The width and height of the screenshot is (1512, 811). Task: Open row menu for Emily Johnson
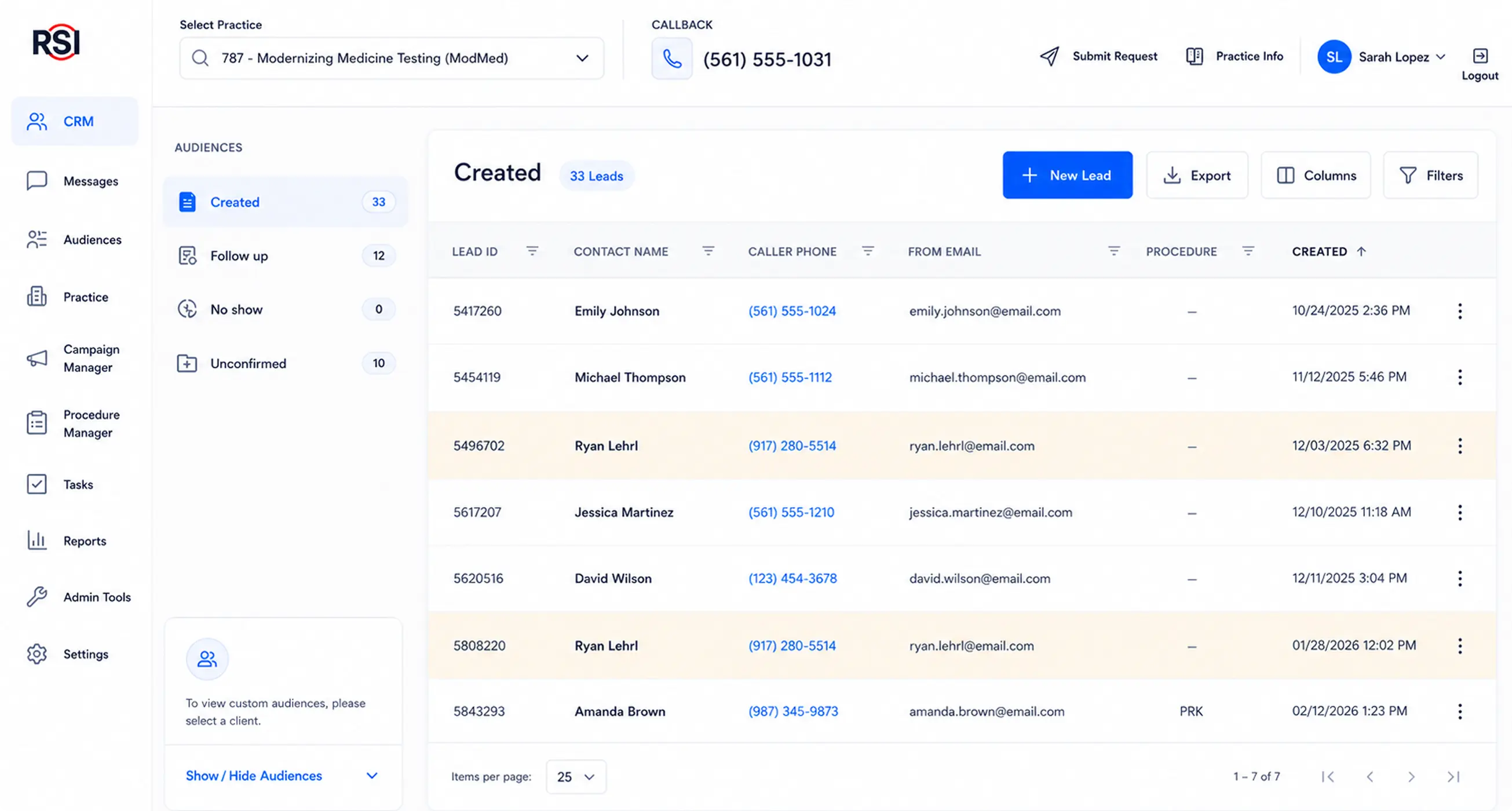coord(1460,311)
